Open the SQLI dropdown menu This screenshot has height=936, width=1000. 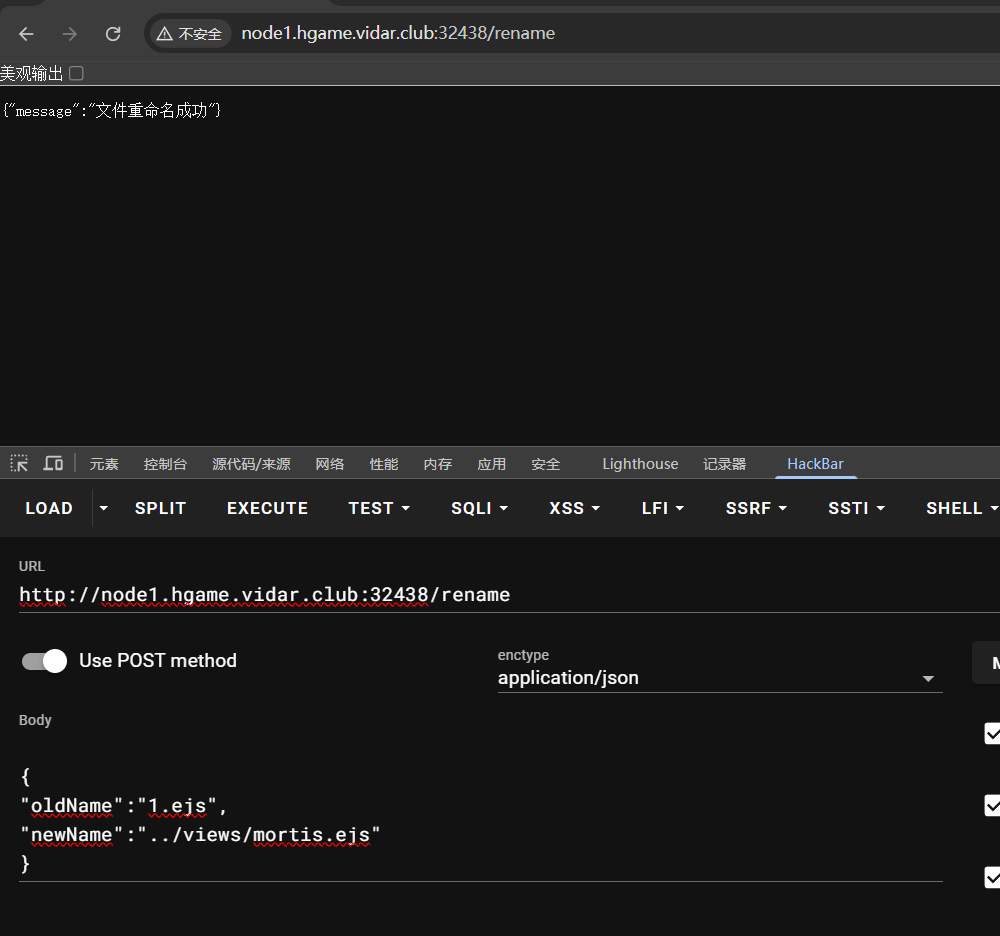(x=479, y=508)
